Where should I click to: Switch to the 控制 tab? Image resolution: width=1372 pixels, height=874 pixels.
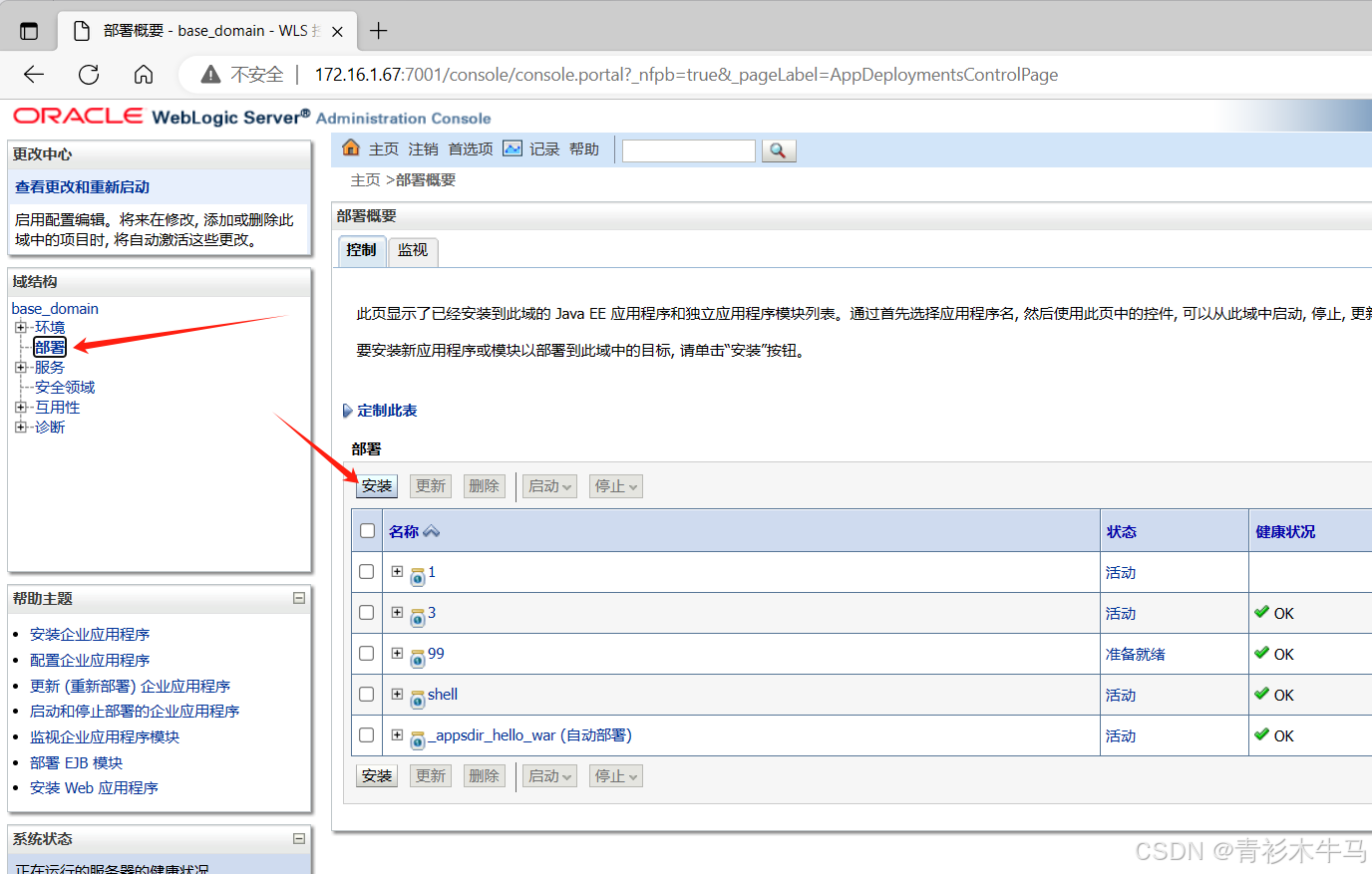coord(361,250)
